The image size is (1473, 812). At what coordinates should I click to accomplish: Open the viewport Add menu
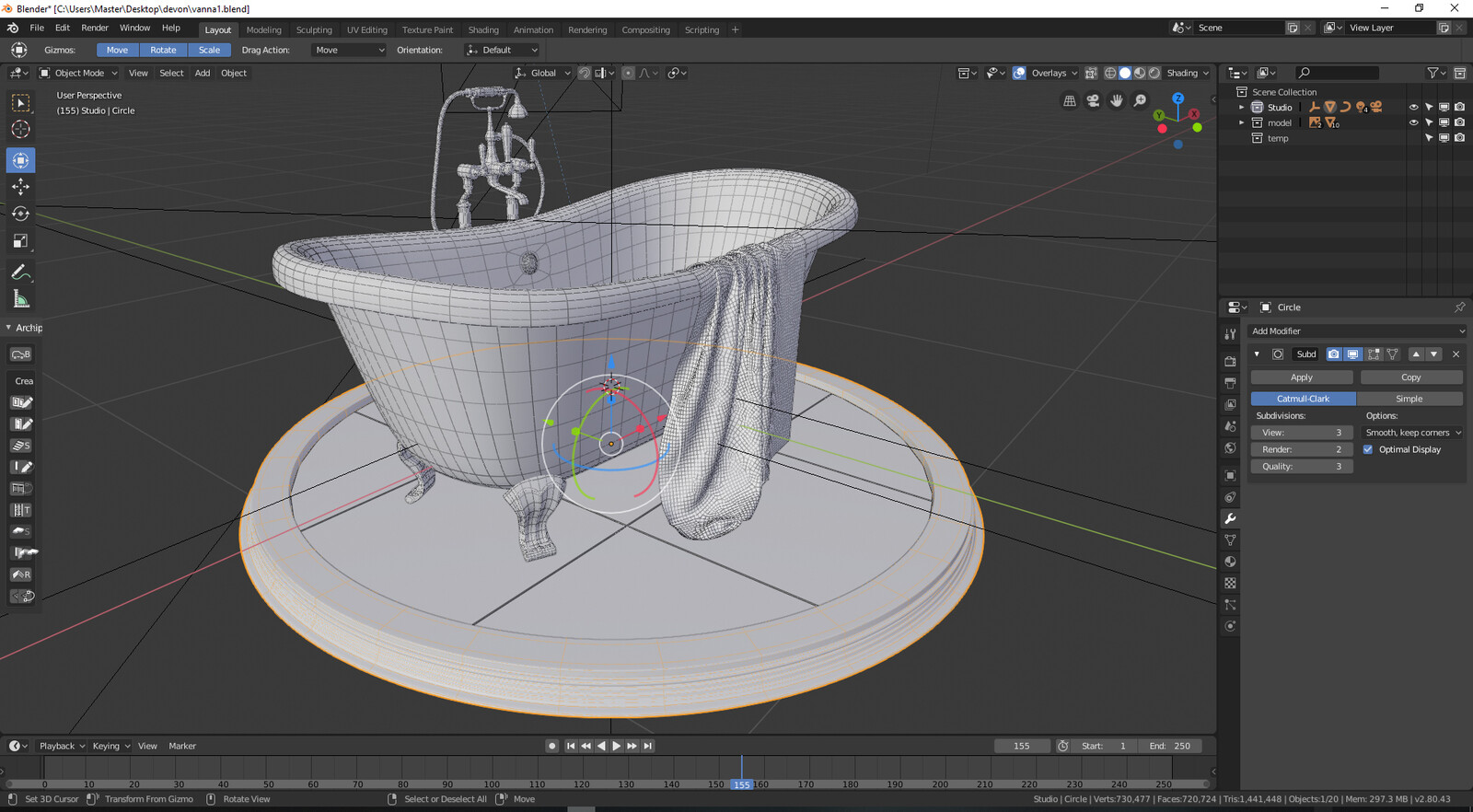(x=203, y=74)
